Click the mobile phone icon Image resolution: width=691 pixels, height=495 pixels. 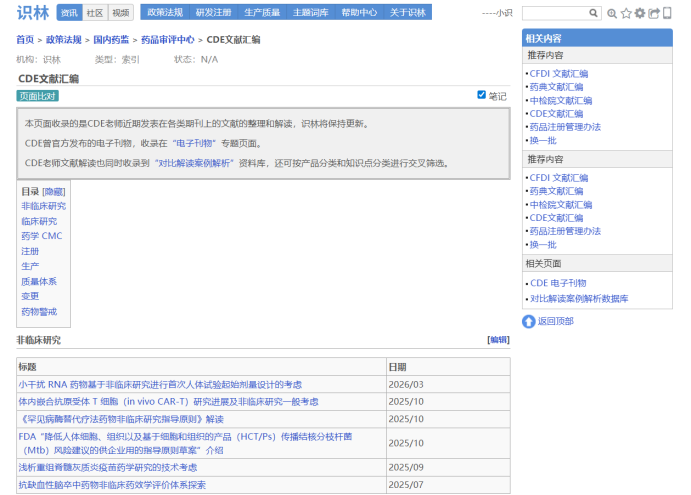(x=666, y=14)
